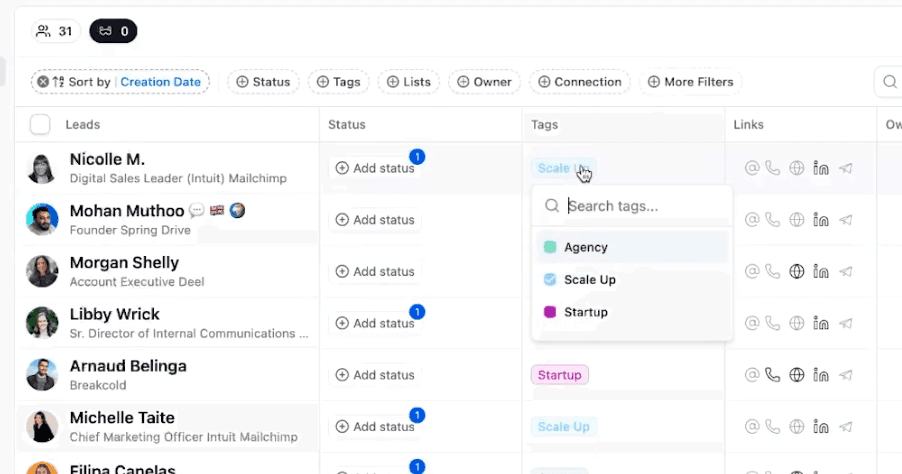Open the Tags filter
This screenshot has height=474, width=902.
pyautogui.click(x=338, y=82)
